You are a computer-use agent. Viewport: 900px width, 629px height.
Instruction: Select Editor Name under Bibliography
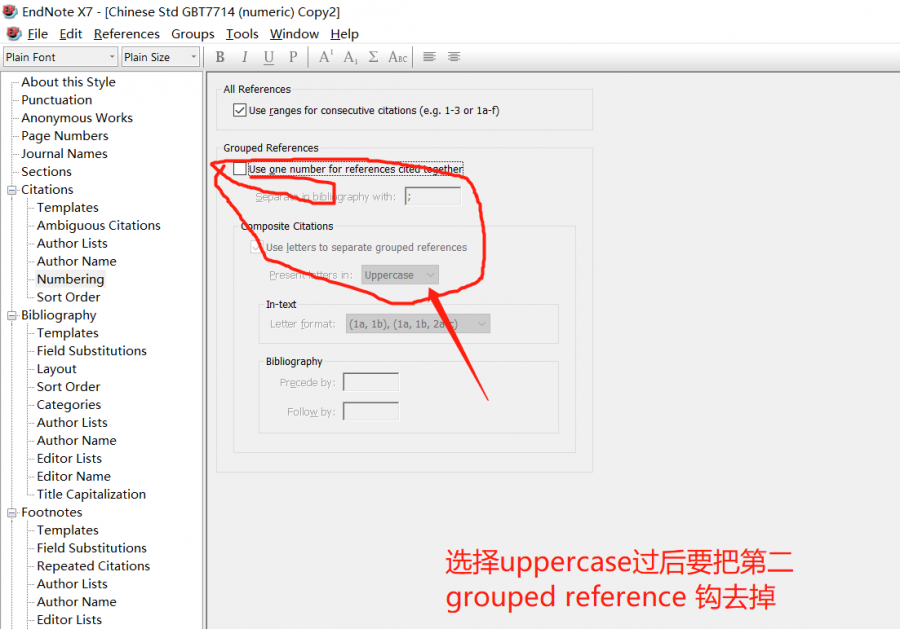(74, 476)
